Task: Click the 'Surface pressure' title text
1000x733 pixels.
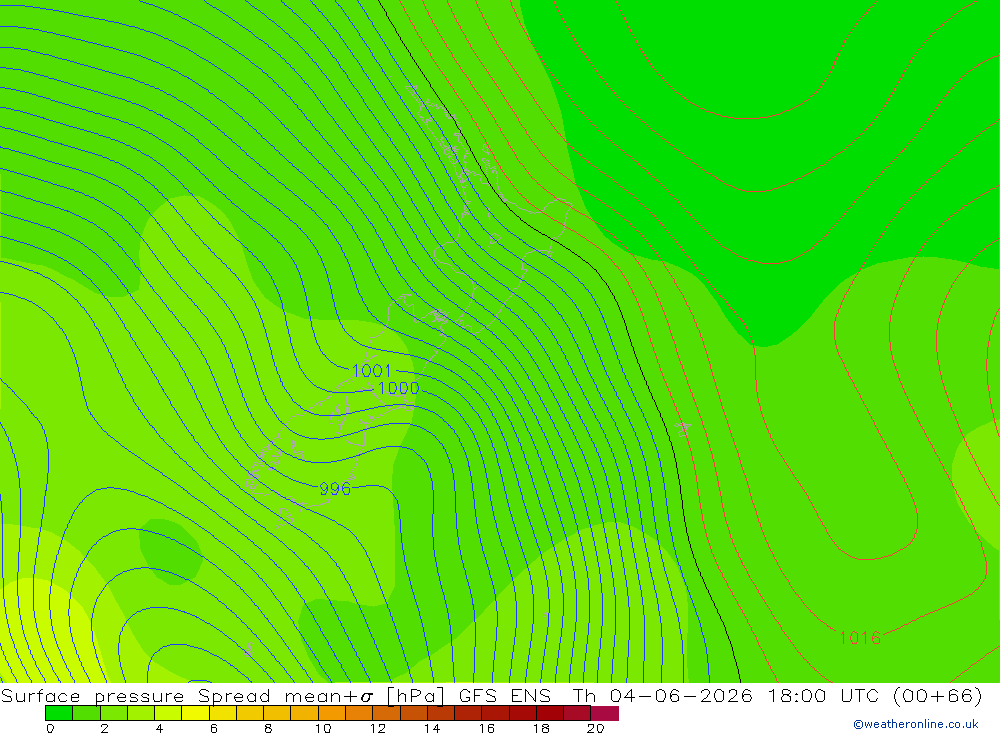Action: click(92, 696)
